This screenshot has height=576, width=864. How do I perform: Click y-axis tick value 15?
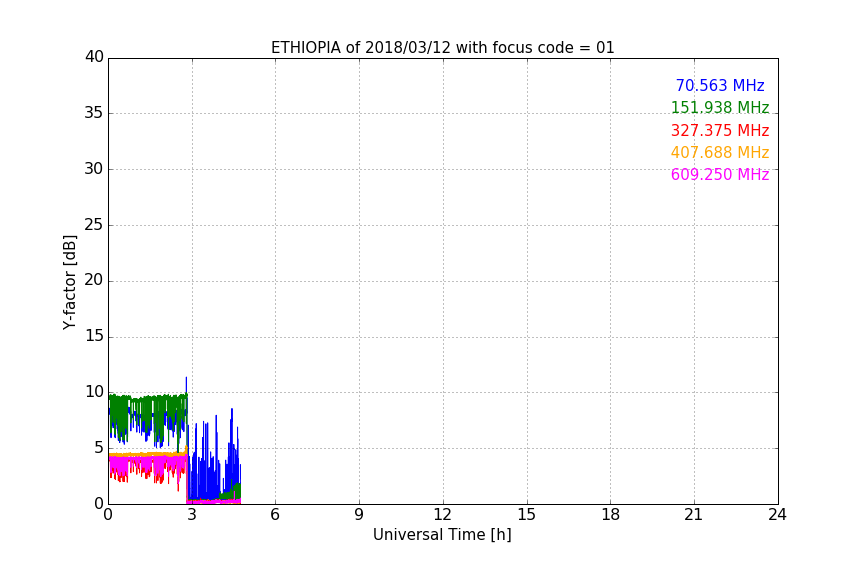pyautogui.click(x=94, y=336)
